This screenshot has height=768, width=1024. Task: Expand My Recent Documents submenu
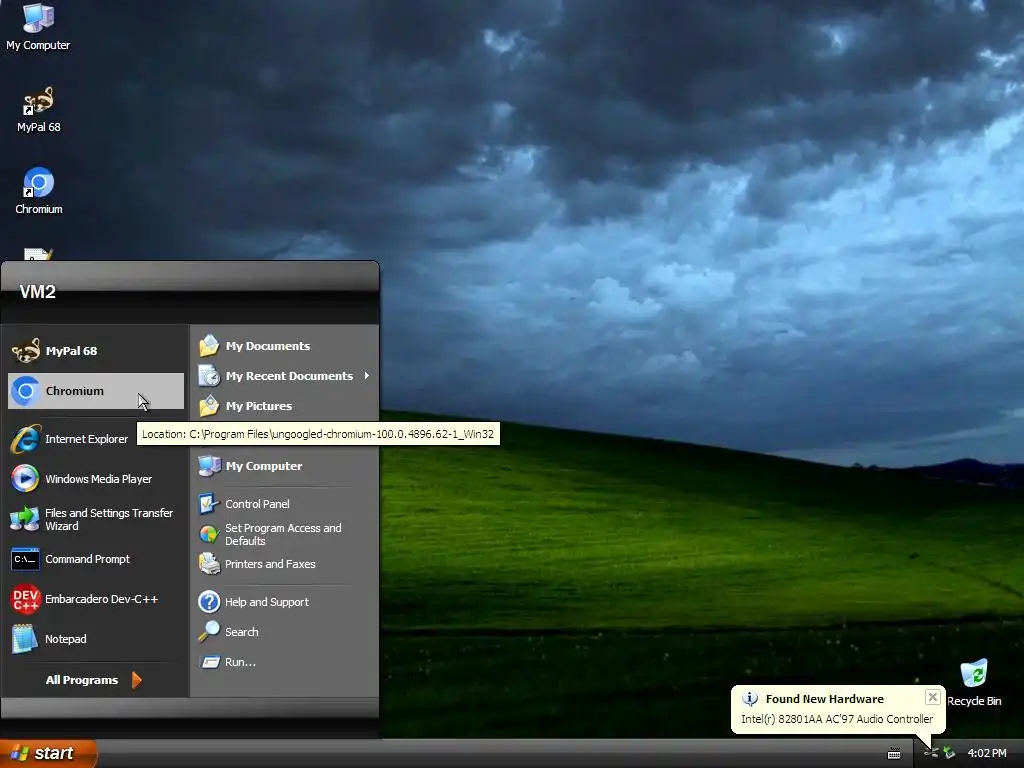284,376
